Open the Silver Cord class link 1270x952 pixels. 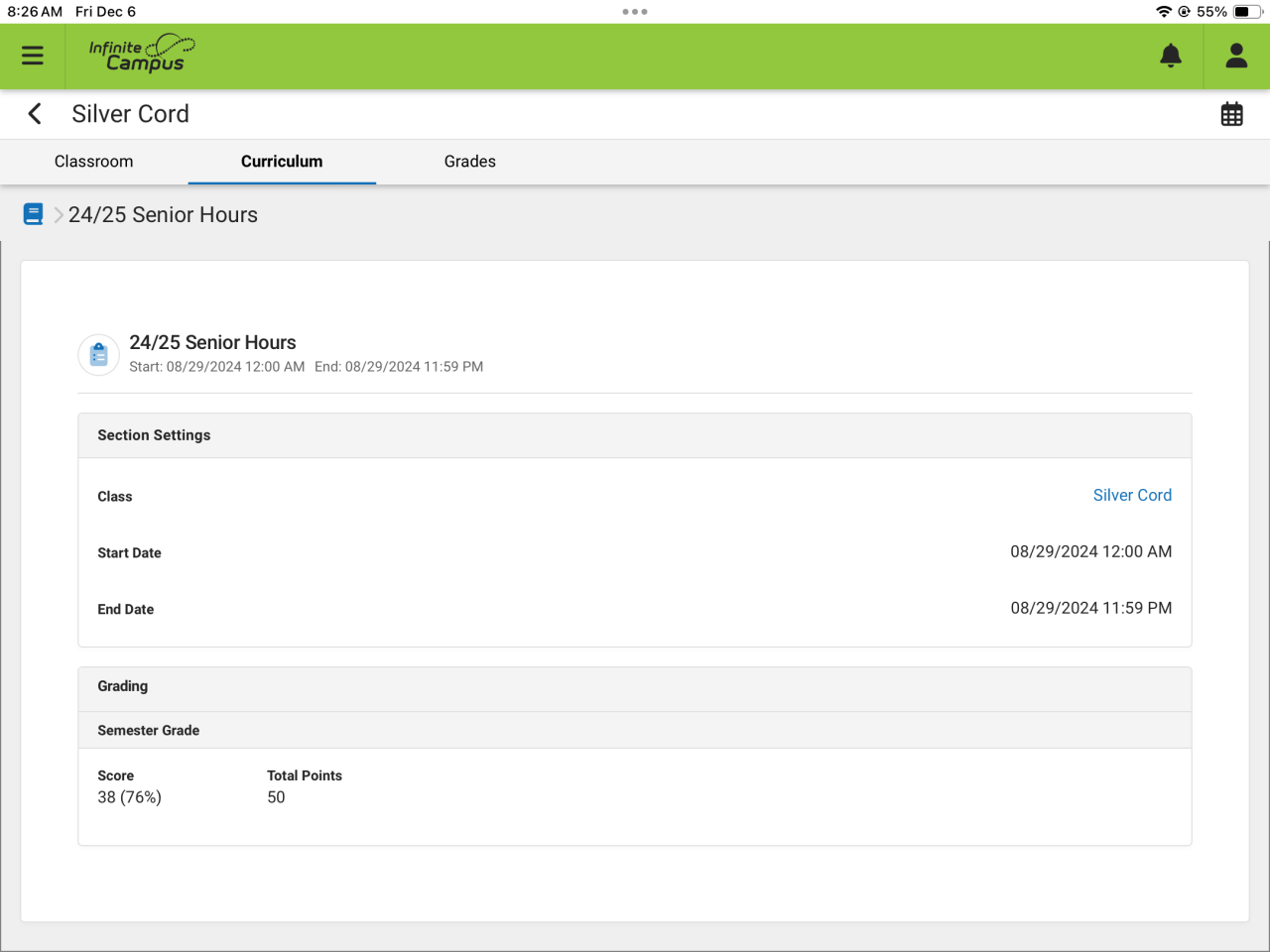(x=1132, y=495)
